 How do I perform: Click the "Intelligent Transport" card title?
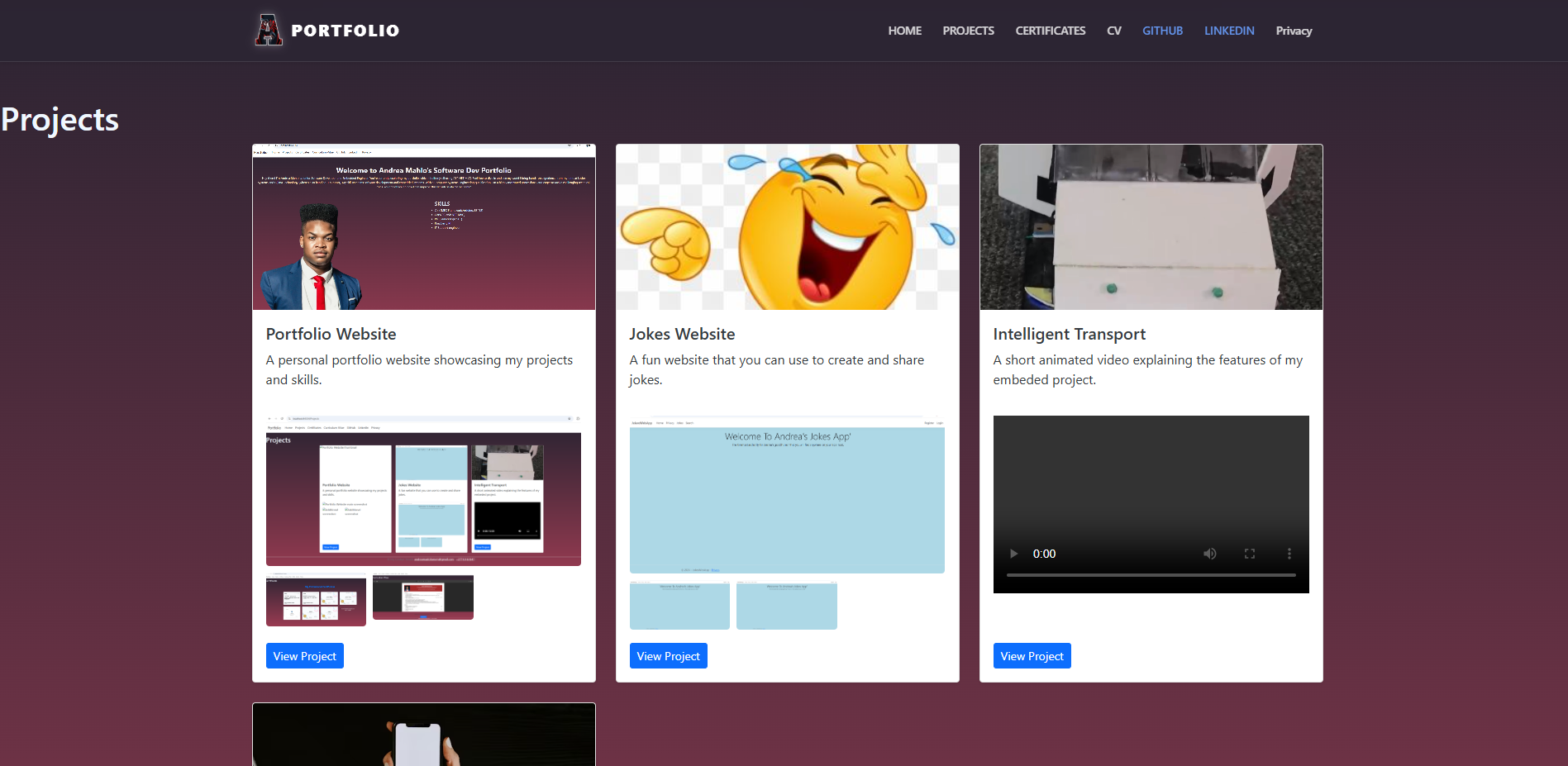[1069, 334]
